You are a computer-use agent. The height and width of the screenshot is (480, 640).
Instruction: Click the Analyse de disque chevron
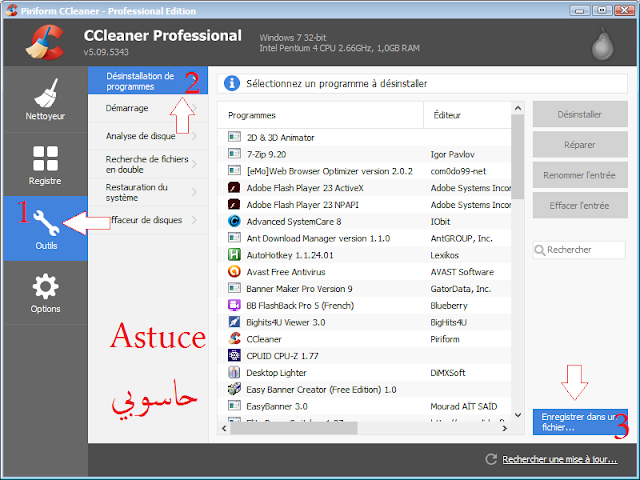pyautogui.click(x=194, y=136)
